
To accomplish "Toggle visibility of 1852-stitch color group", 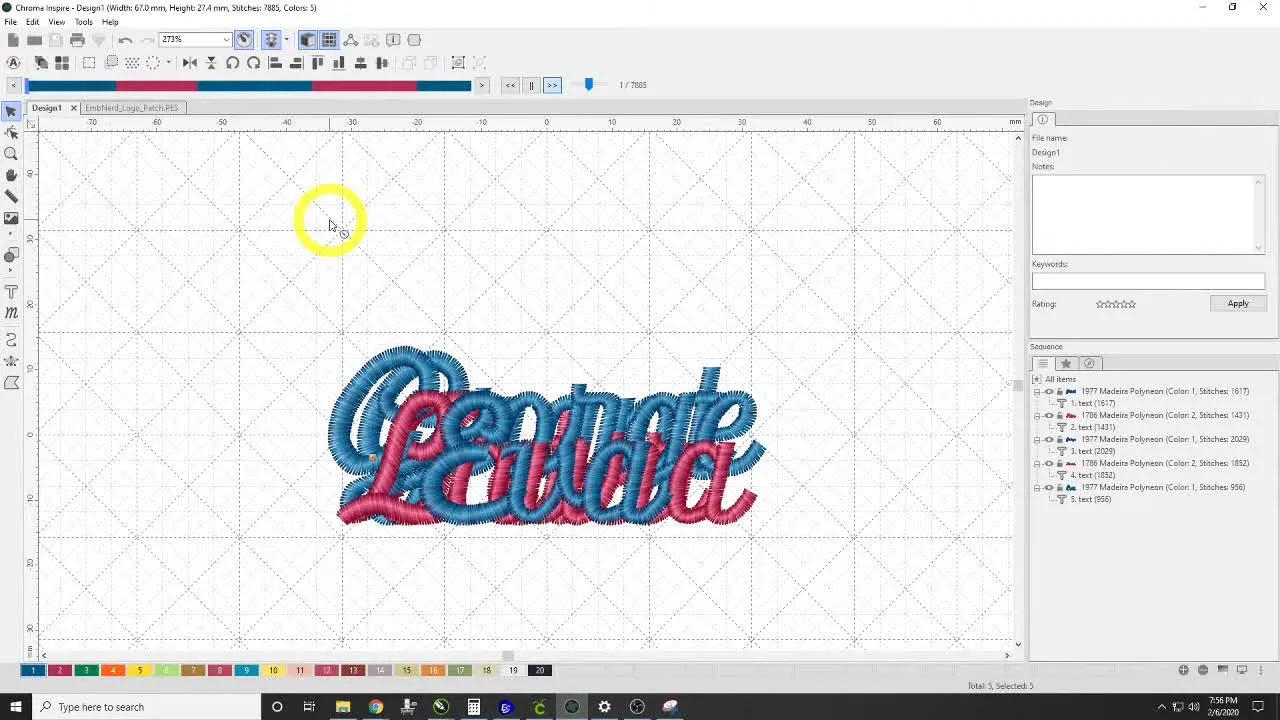I will (x=1049, y=464).
